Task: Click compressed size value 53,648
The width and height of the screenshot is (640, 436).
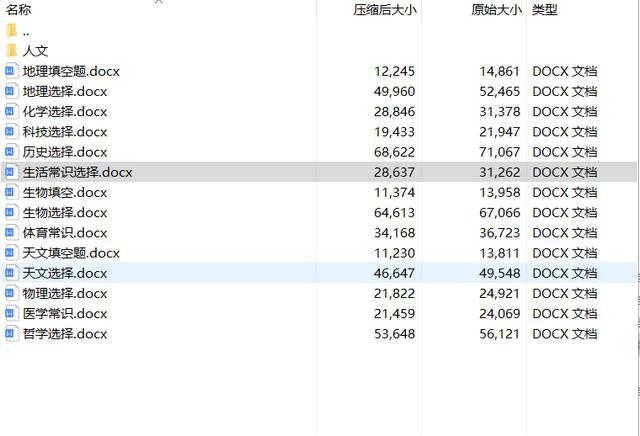Action: (x=394, y=334)
